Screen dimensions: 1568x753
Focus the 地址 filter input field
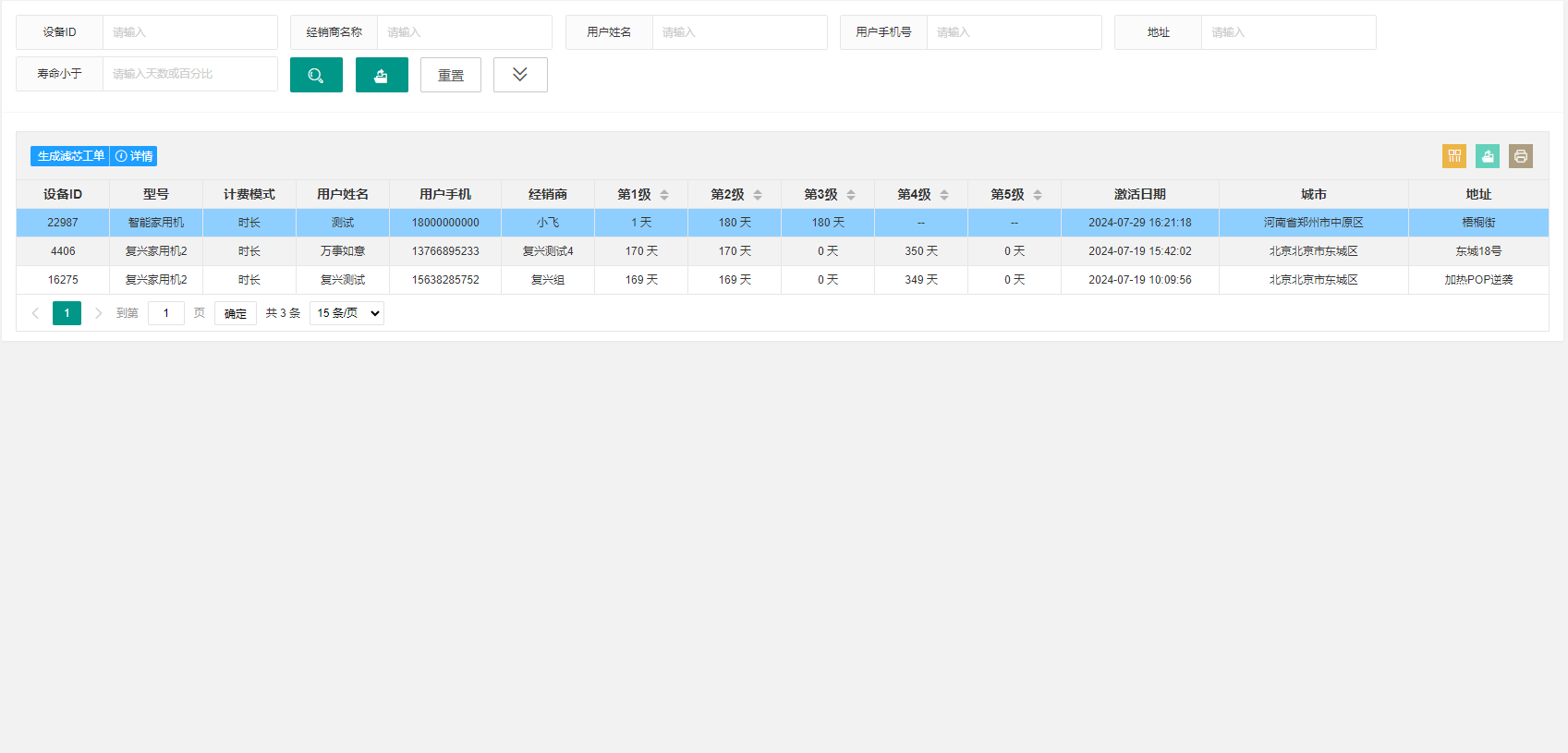pyautogui.click(x=1288, y=32)
